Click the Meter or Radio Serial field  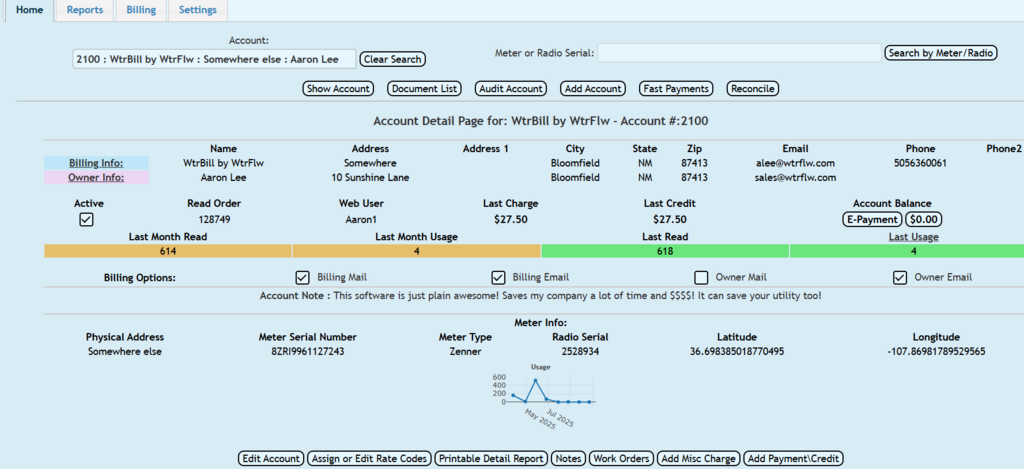(739, 52)
